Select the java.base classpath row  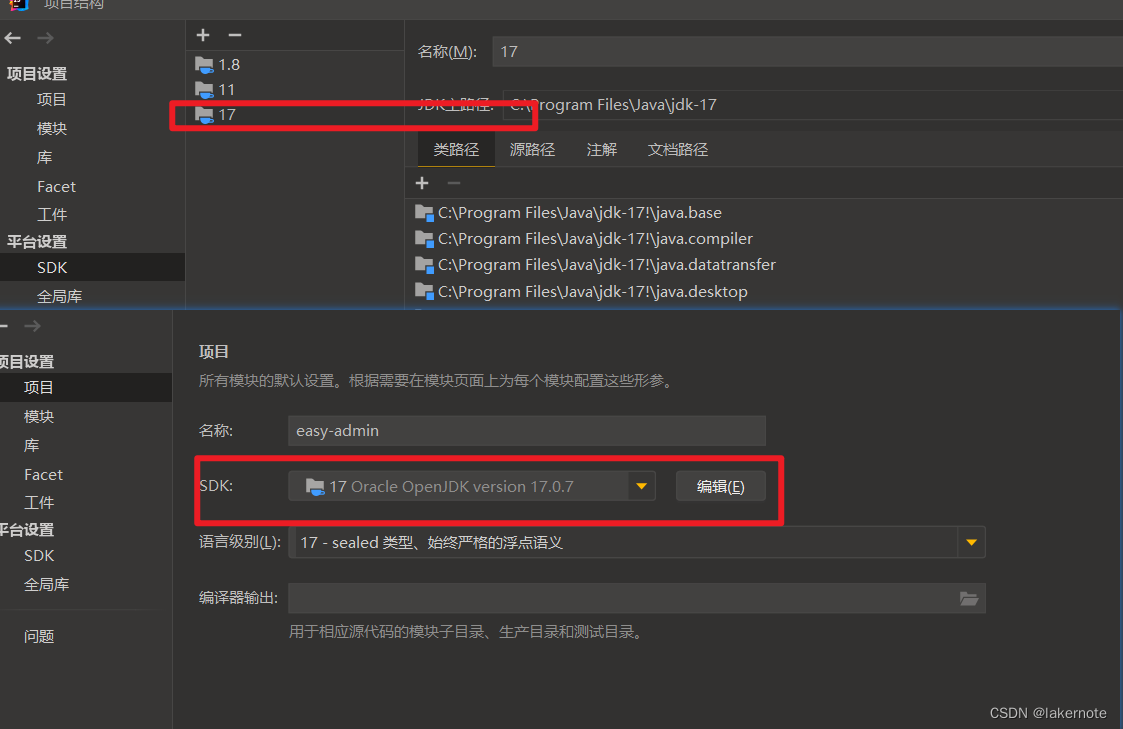pyautogui.click(x=764, y=213)
